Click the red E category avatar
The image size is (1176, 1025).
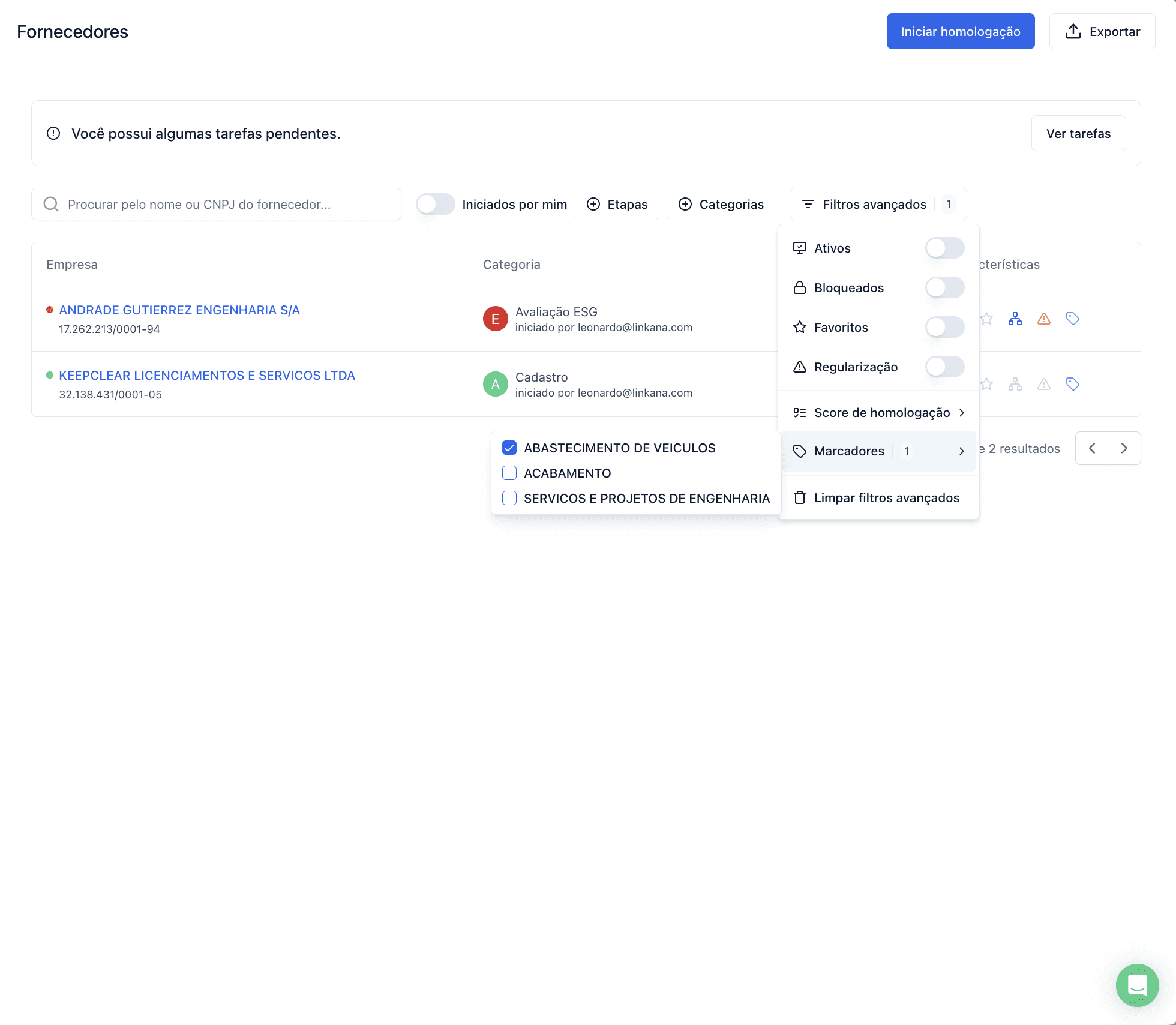point(496,319)
